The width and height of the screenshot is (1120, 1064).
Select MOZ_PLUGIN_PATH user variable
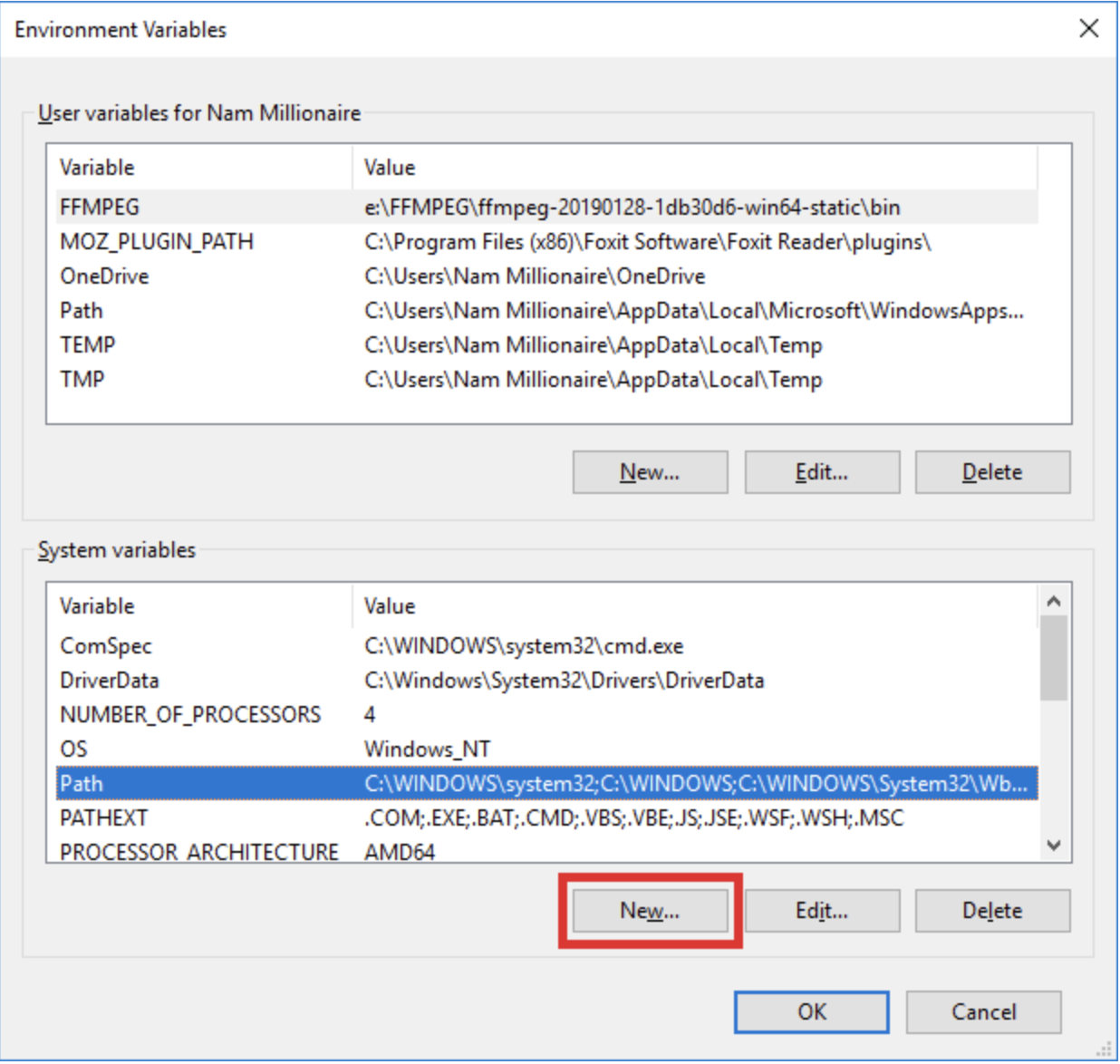pos(547,241)
